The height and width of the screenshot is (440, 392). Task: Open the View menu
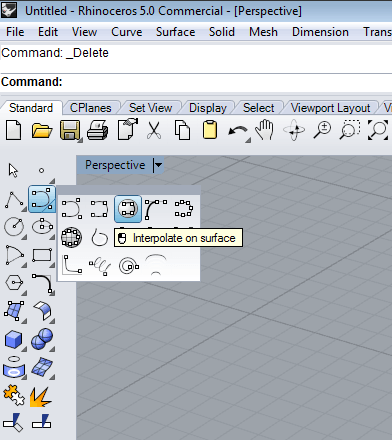click(84, 32)
